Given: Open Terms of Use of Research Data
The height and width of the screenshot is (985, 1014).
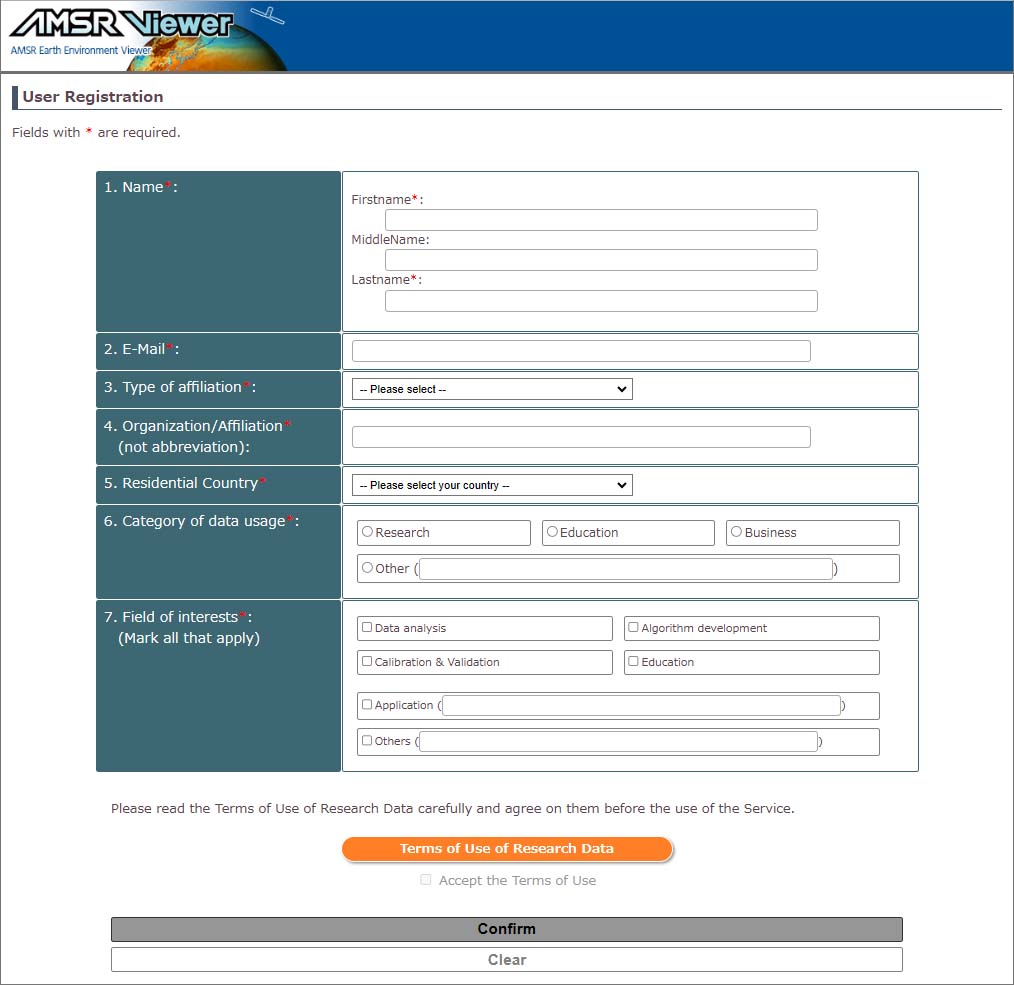Looking at the screenshot, I should pyautogui.click(x=507, y=849).
